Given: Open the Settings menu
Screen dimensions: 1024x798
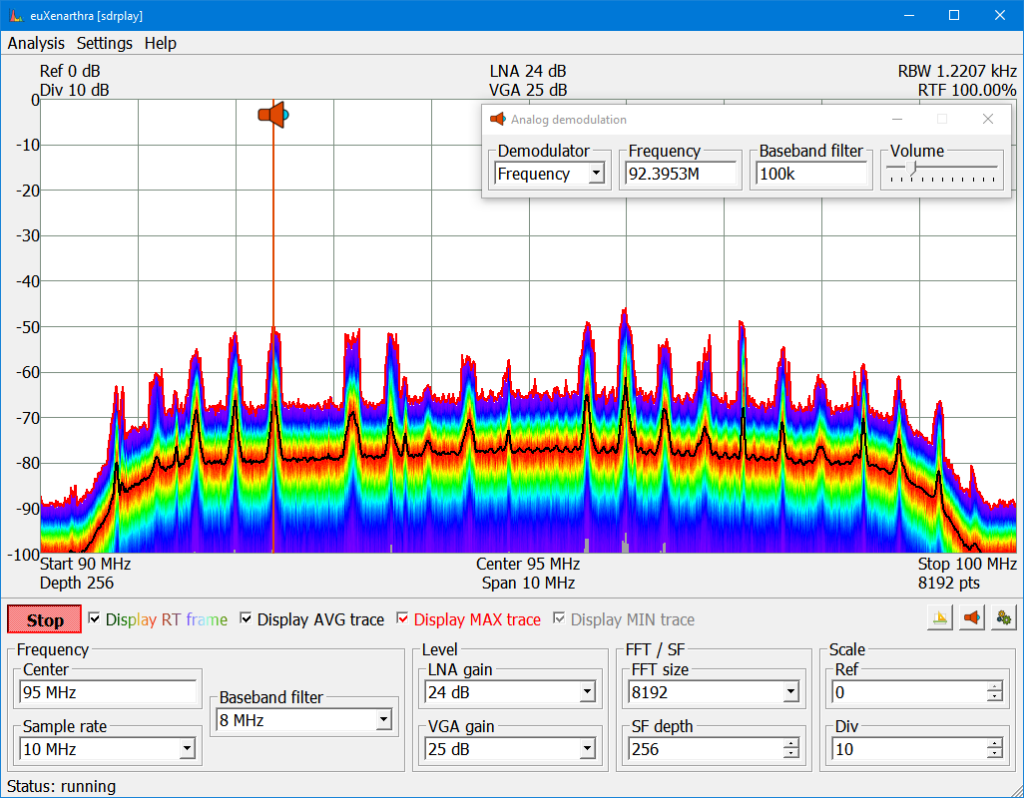Looking at the screenshot, I should pyautogui.click(x=104, y=43).
